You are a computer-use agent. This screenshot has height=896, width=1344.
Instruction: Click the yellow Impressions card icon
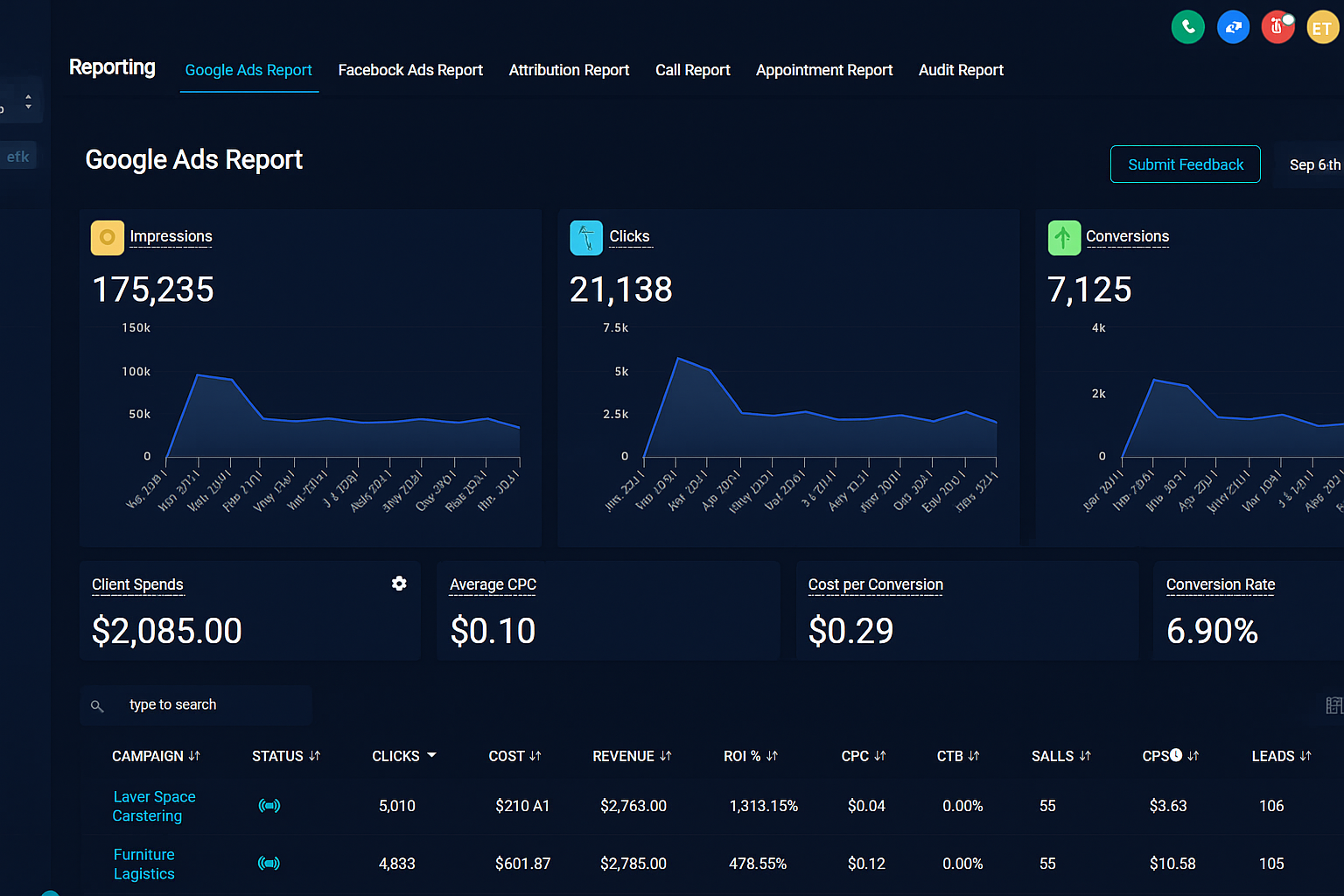pos(108,237)
